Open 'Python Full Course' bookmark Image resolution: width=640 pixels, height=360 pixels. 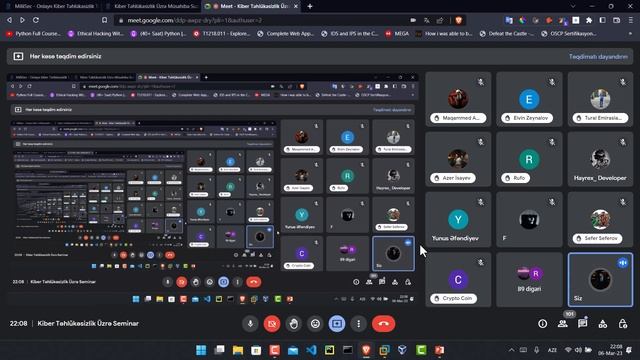[33, 34]
